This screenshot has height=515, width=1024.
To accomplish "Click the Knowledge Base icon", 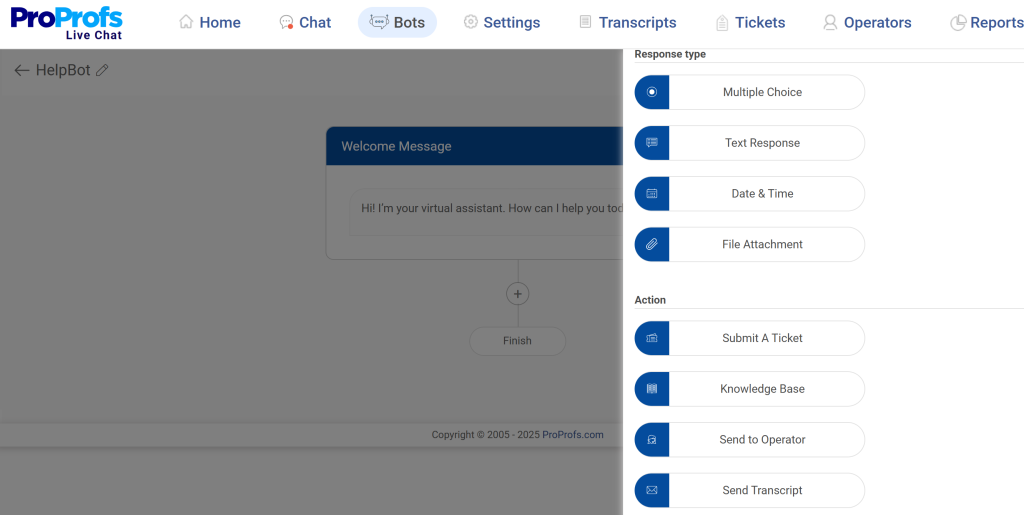I will pos(652,389).
